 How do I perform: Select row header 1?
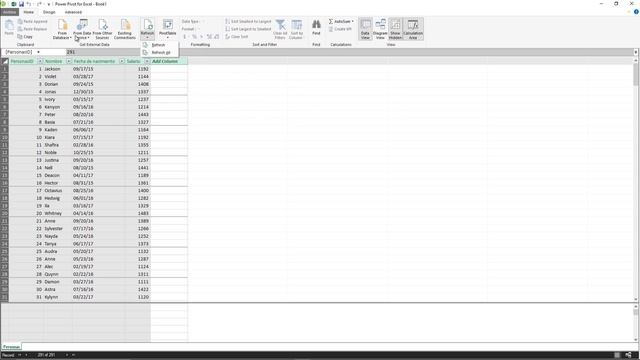4,69
